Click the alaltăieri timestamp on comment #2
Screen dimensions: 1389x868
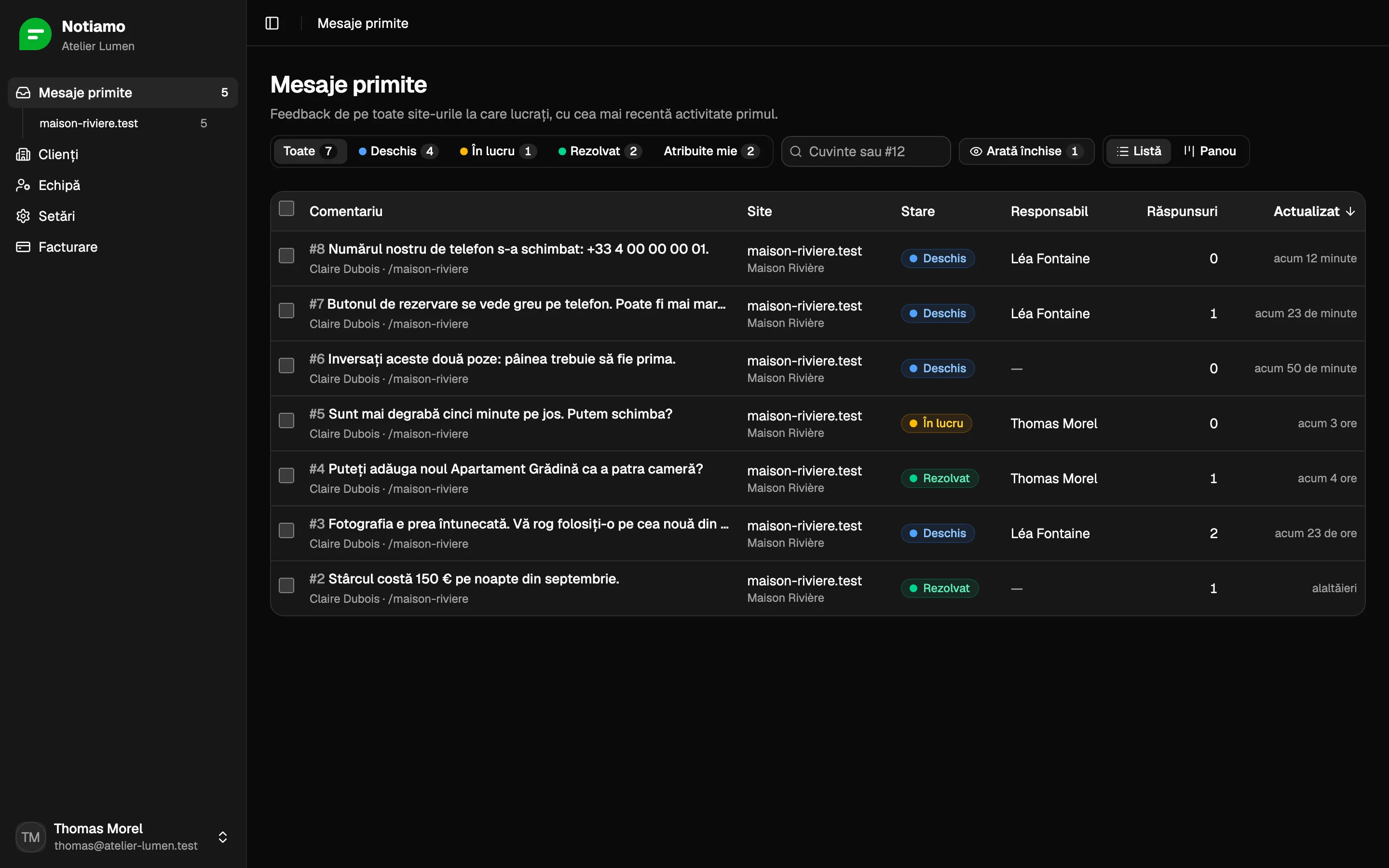pos(1334,588)
